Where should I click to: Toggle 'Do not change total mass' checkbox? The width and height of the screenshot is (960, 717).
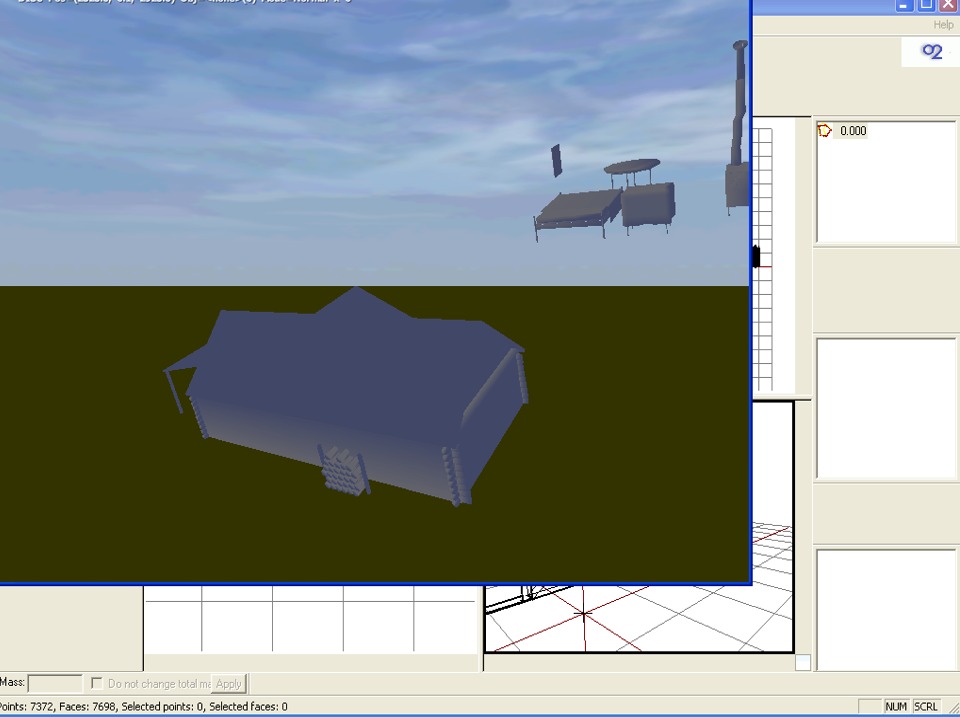coord(97,684)
